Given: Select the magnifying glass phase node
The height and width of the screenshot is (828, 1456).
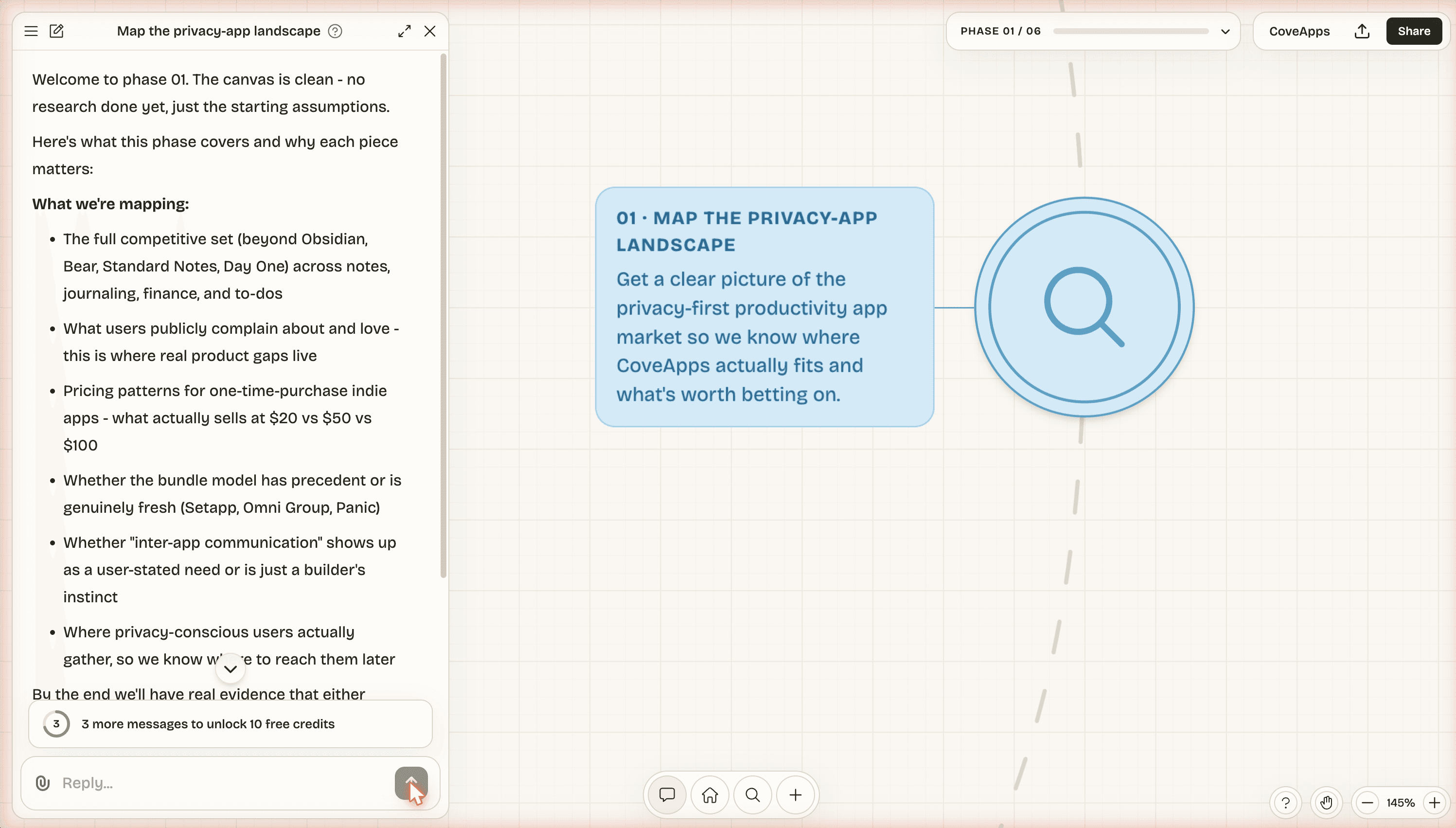Looking at the screenshot, I should point(1084,307).
